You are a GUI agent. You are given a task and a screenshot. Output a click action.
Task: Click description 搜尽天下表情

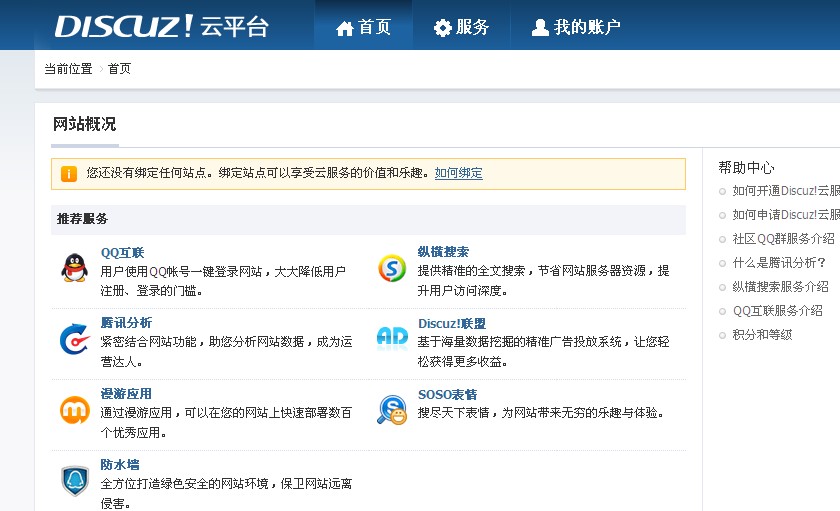click(454, 412)
